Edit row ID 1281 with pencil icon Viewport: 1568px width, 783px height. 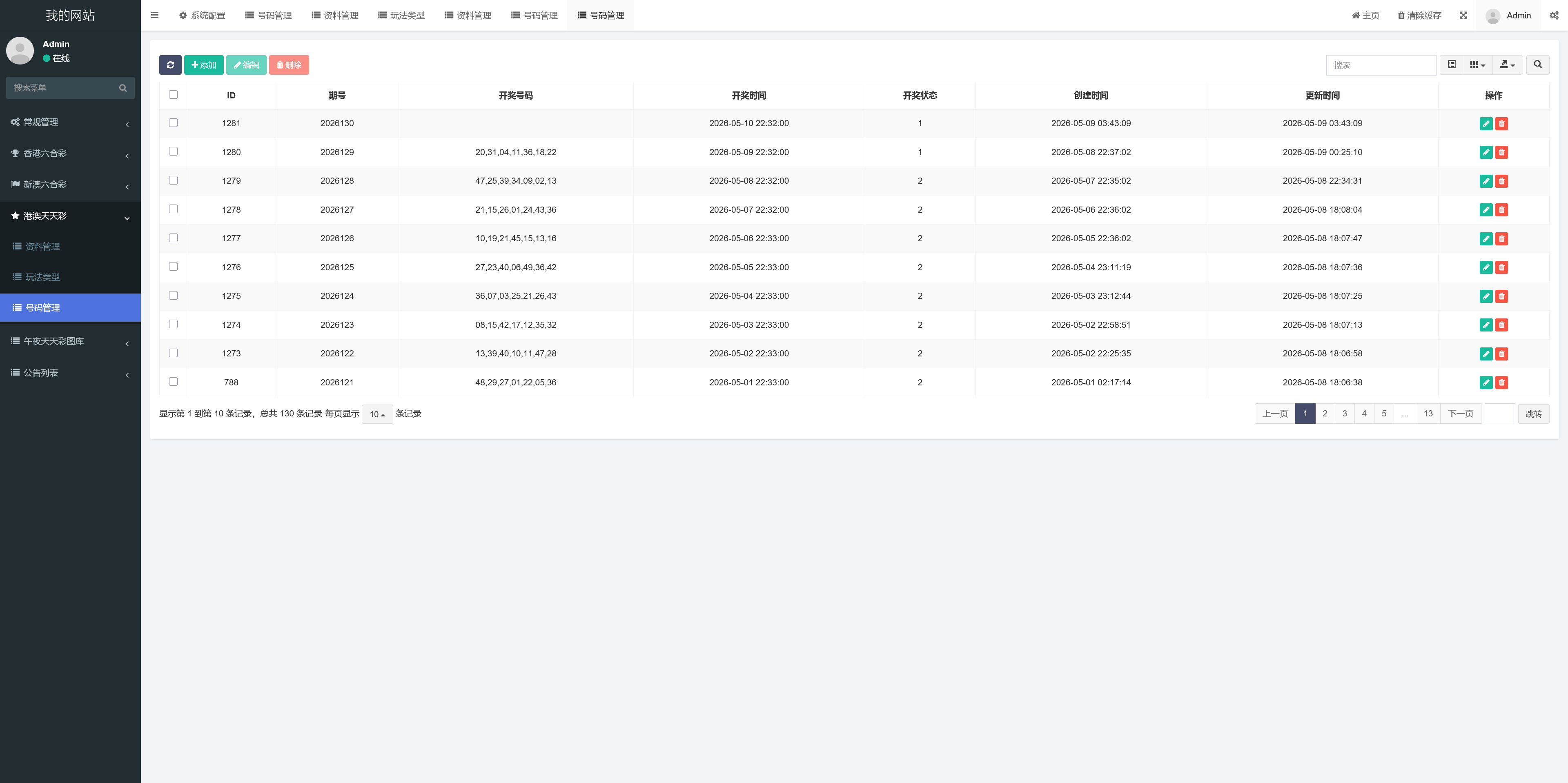pos(1486,124)
